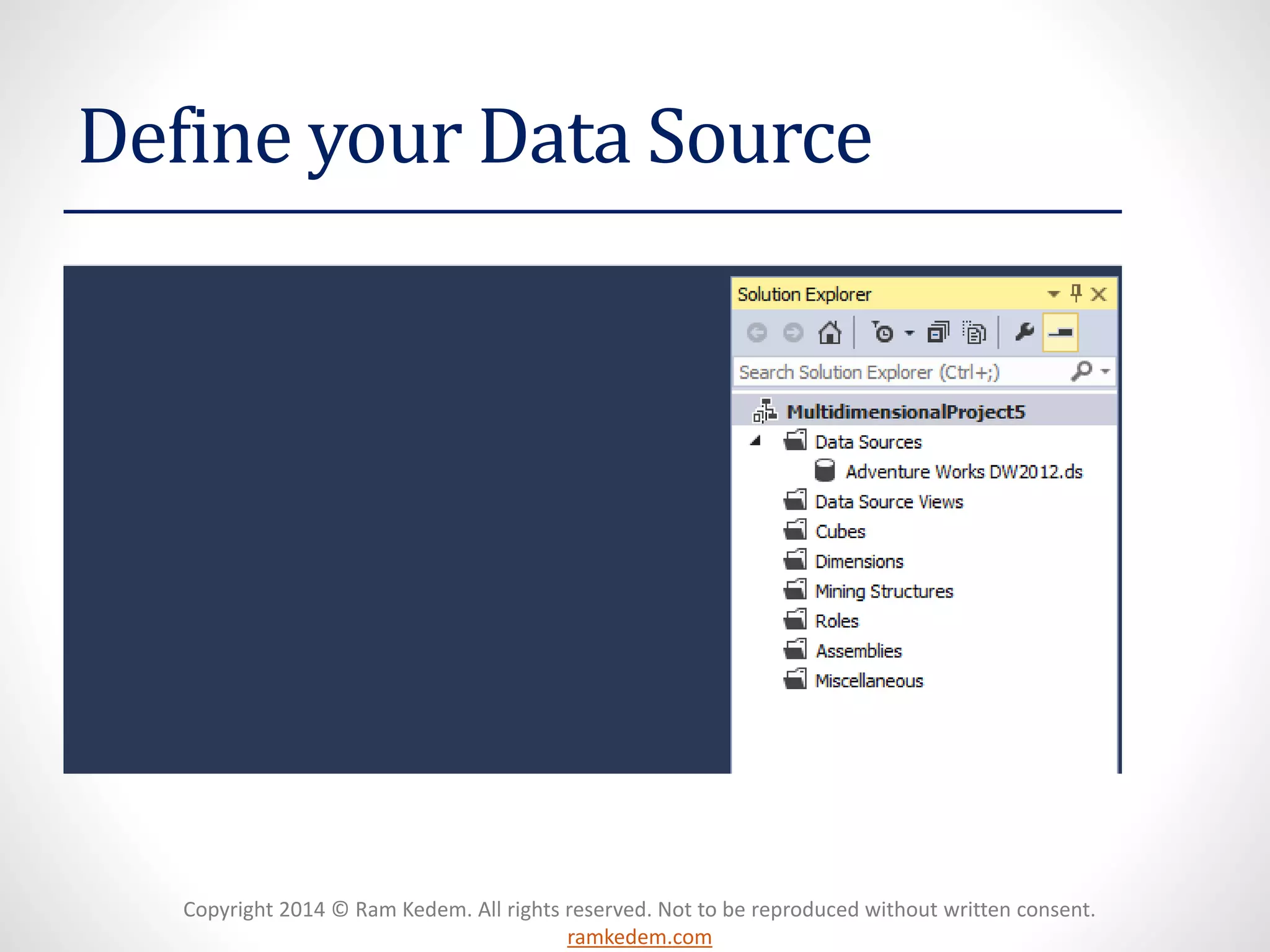Select the Data Source Views folder

pos(888,501)
